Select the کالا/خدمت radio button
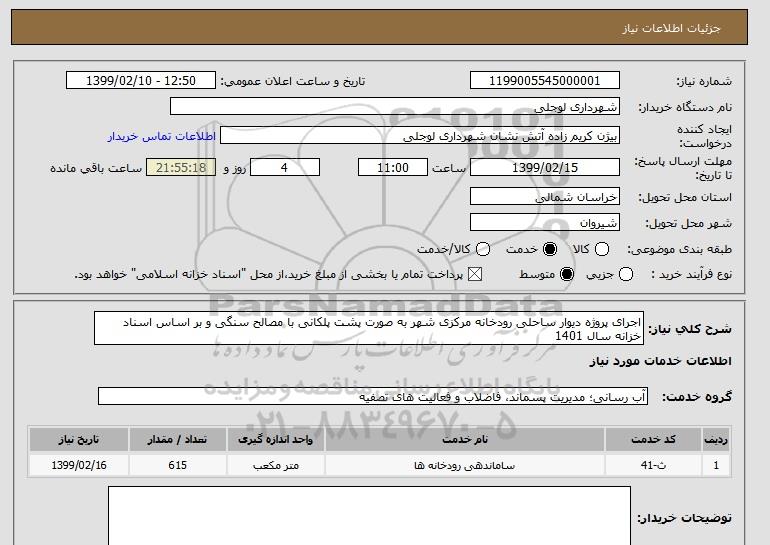The height and width of the screenshot is (545, 770). (483, 249)
